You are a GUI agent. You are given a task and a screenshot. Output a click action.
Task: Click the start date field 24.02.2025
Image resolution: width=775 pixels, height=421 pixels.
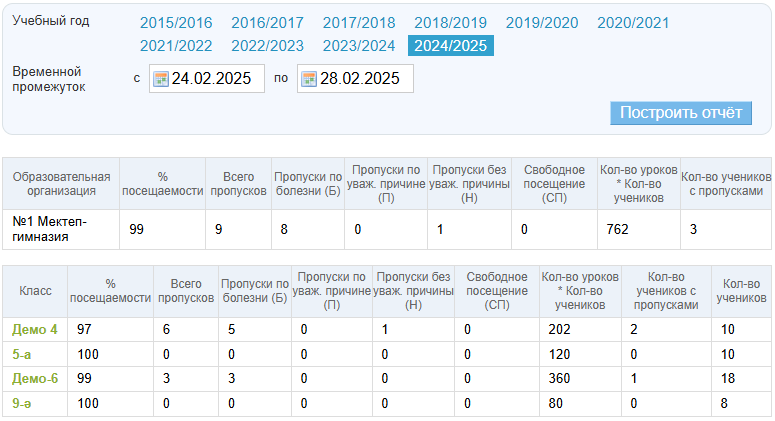(x=215, y=79)
